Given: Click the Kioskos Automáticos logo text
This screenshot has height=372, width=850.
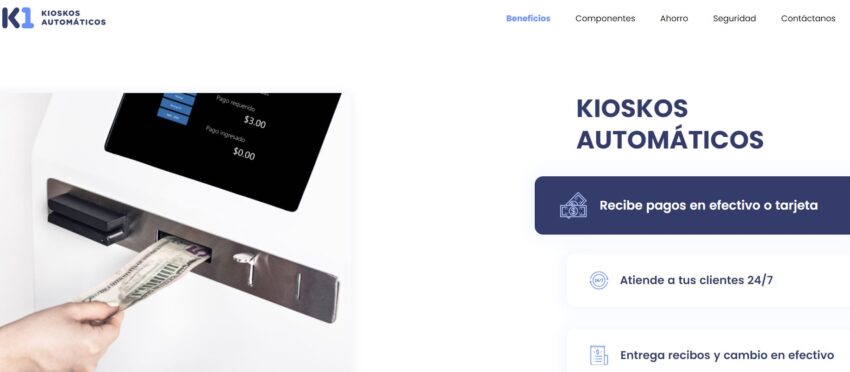Looking at the screenshot, I should point(73,18).
